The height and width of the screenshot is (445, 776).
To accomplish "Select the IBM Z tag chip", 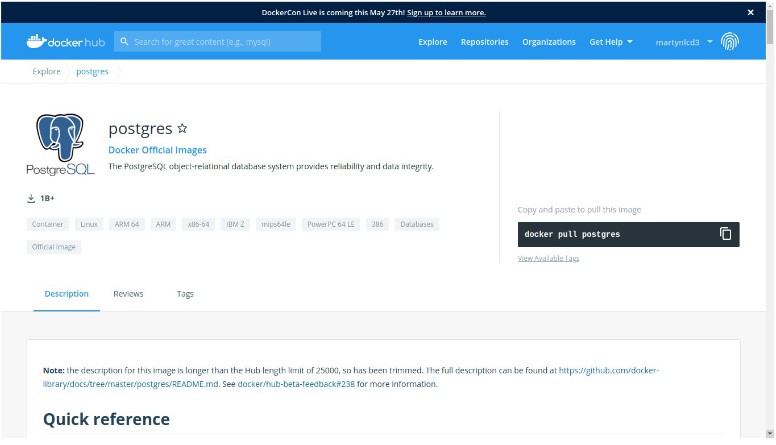I will click(x=235, y=224).
